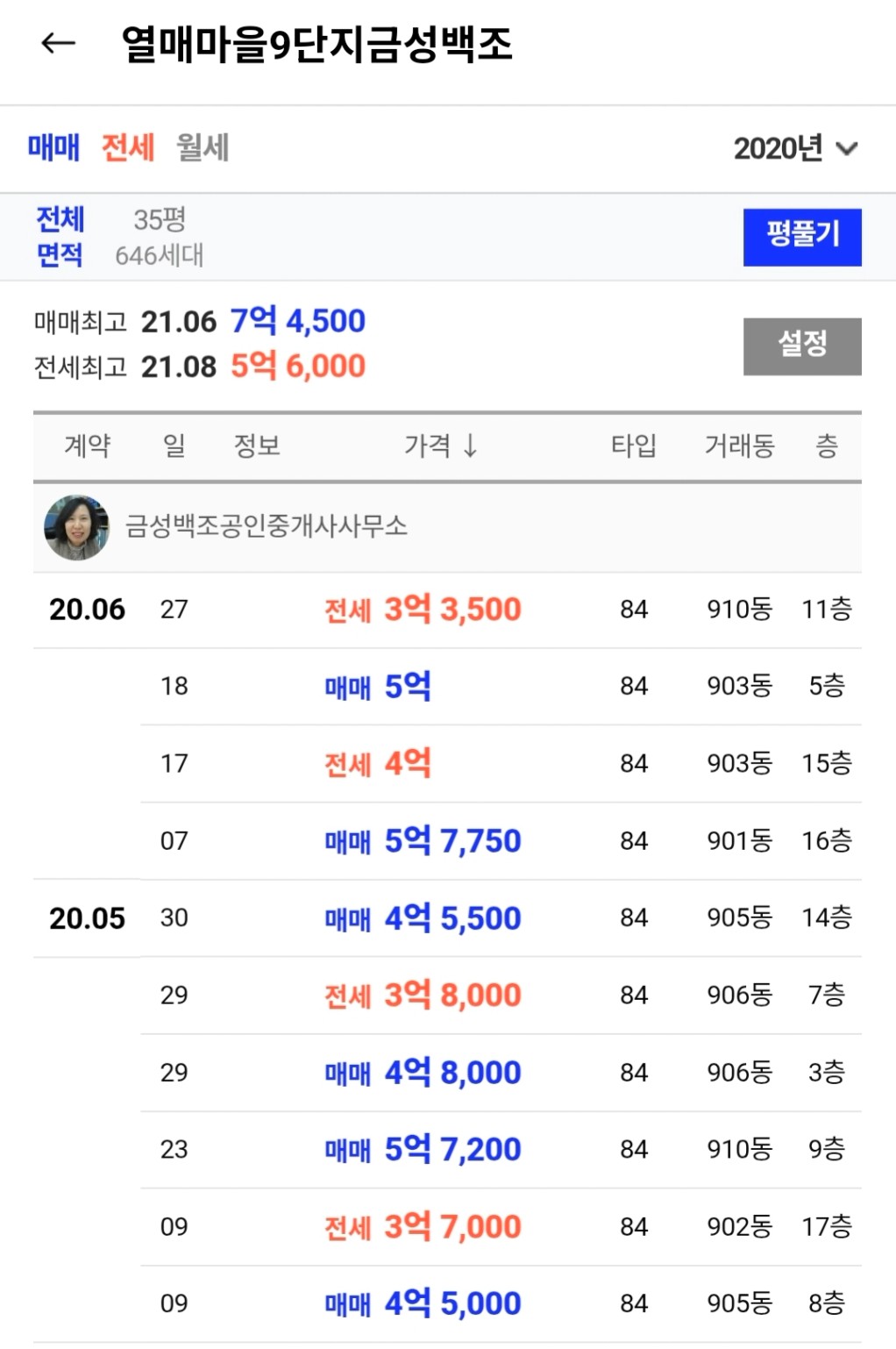The height and width of the screenshot is (1349, 896).
Task: Sort by the 가격 down arrow
Action: point(470,446)
